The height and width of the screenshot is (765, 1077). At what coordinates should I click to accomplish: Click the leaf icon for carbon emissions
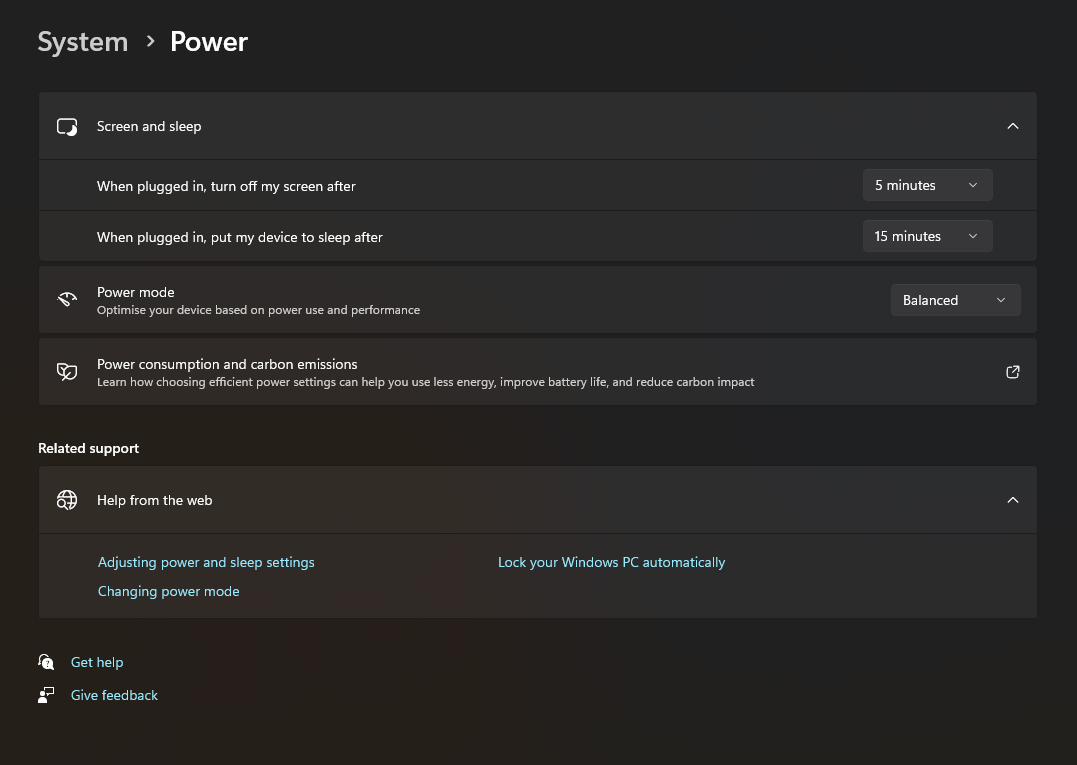click(67, 372)
